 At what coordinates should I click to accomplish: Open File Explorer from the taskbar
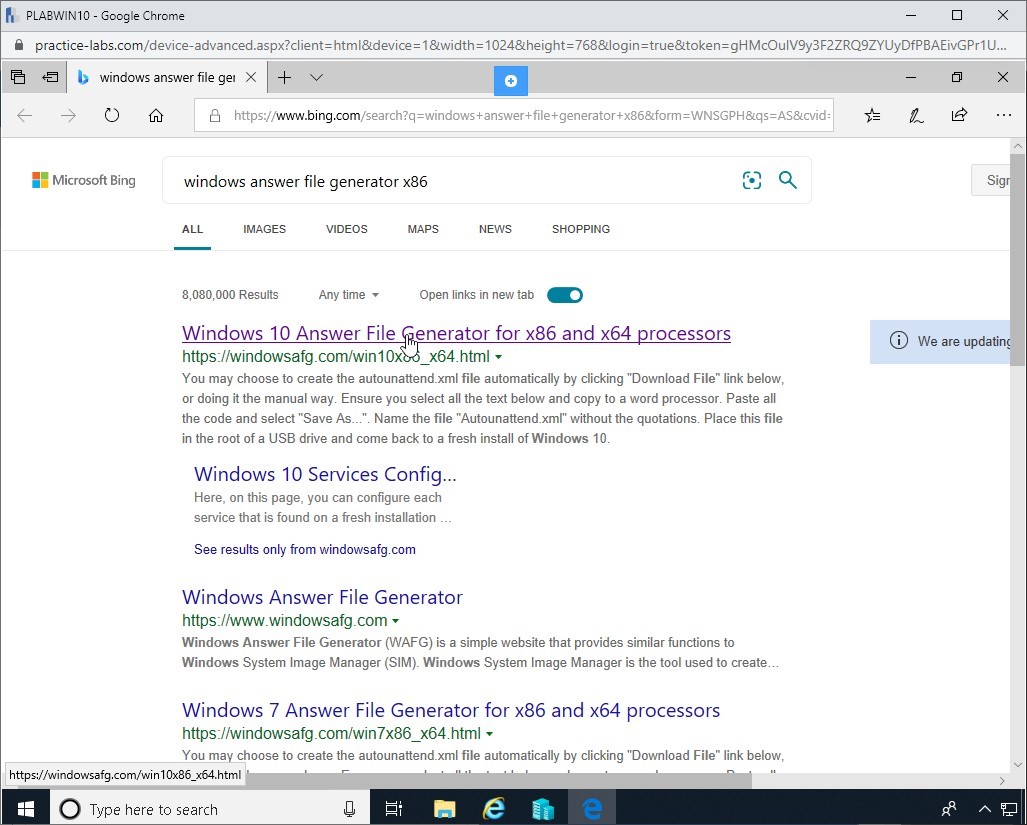coord(445,809)
